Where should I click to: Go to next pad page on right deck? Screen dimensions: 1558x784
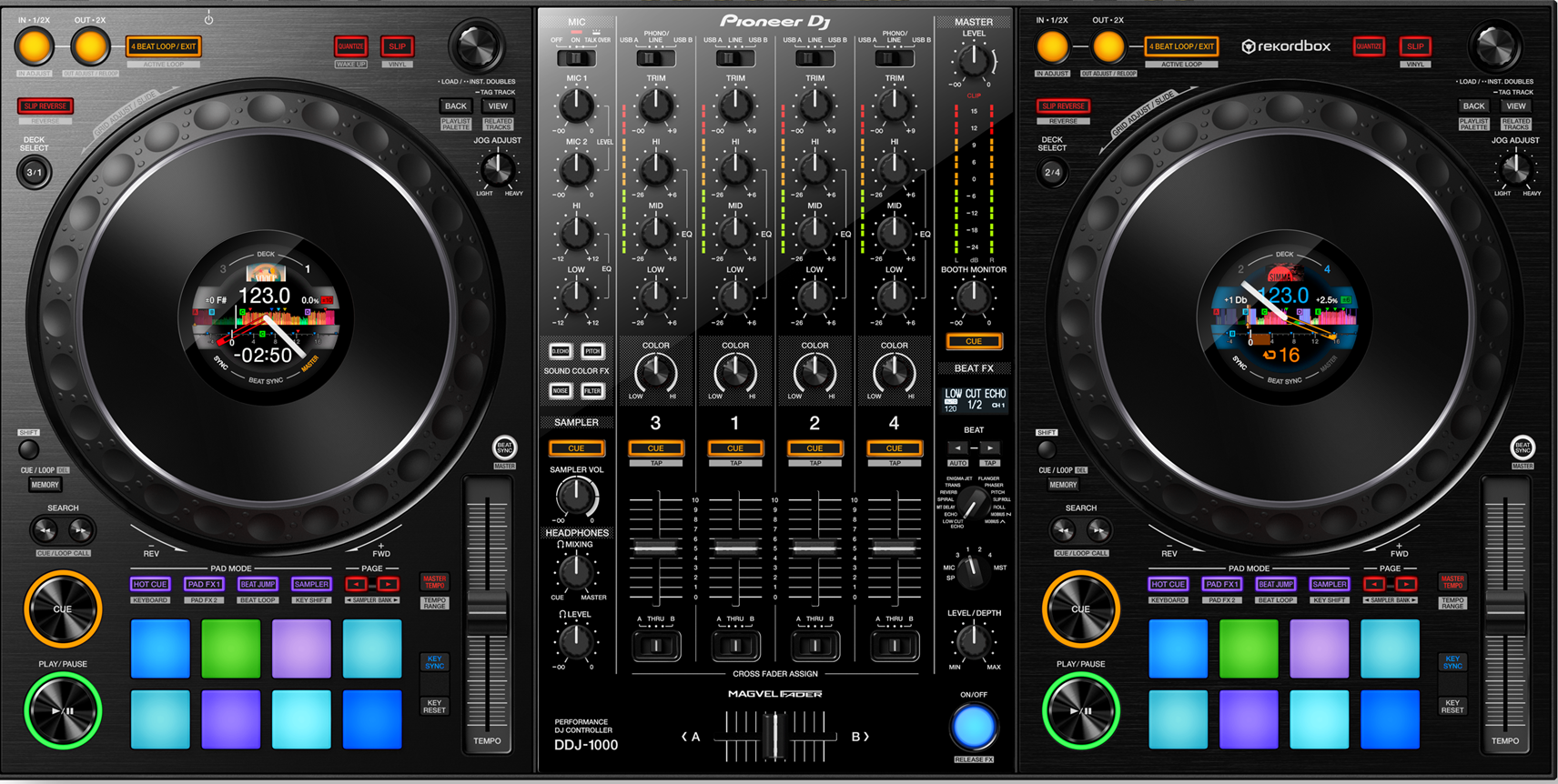pos(1406,584)
